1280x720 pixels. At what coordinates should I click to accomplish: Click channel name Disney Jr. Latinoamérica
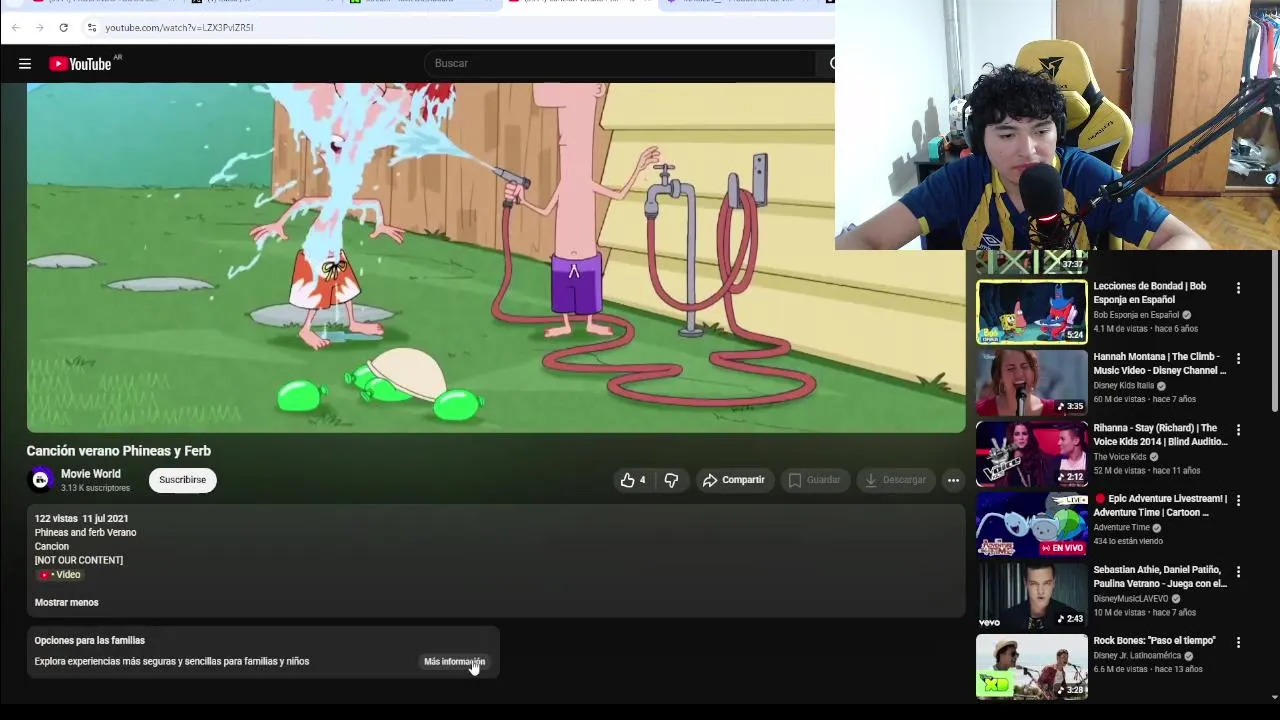pyautogui.click(x=1137, y=656)
